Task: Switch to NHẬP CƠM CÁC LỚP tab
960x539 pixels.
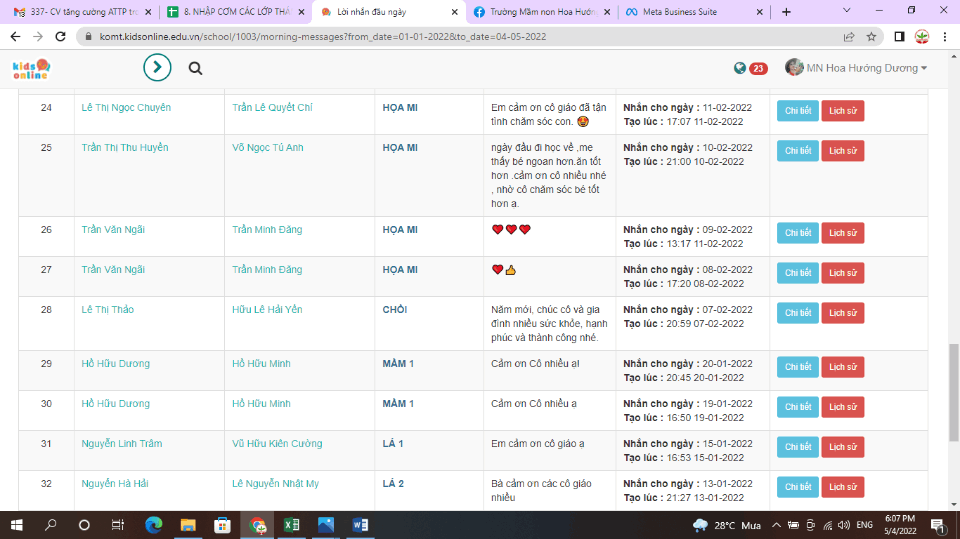Action: (236, 12)
